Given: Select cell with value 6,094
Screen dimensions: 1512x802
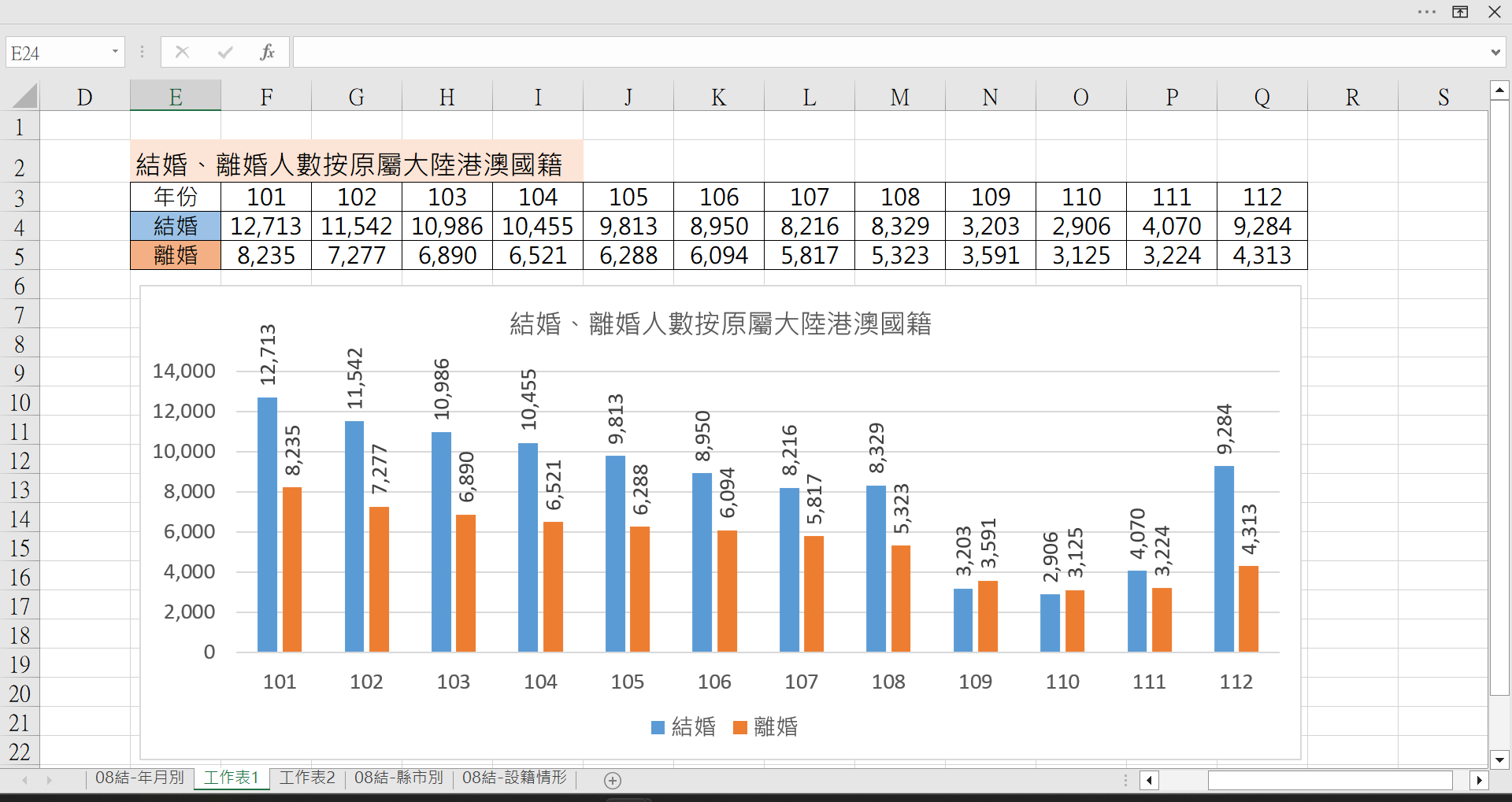Looking at the screenshot, I should (719, 255).
